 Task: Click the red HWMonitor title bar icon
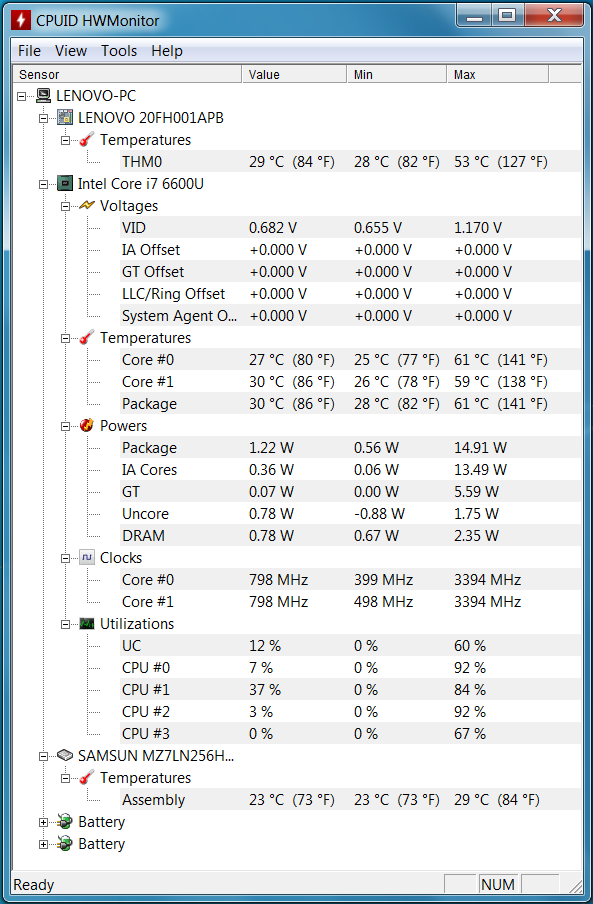(x=21, y=20)
